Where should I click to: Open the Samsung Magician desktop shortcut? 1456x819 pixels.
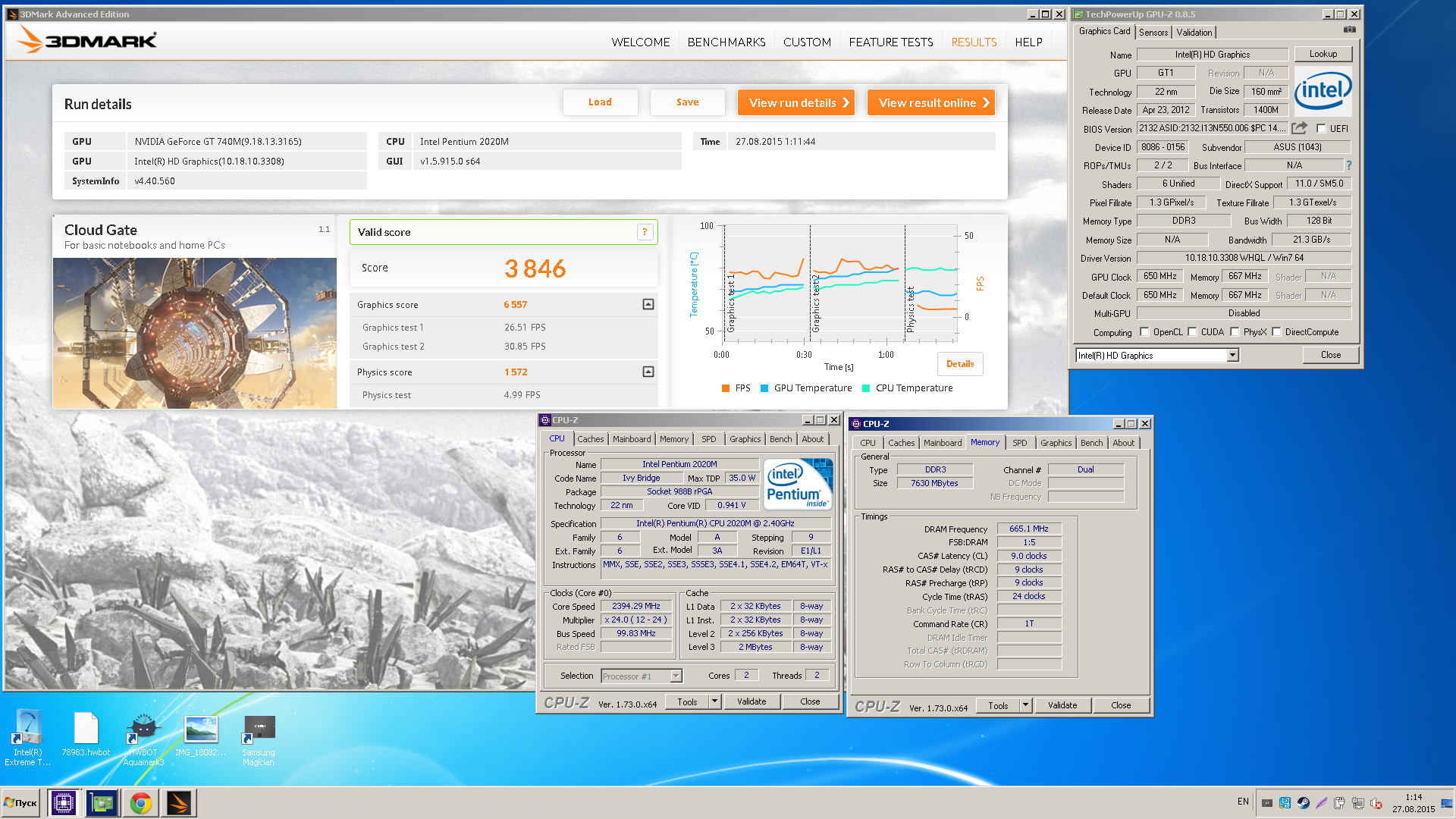[x=259, y=739]
